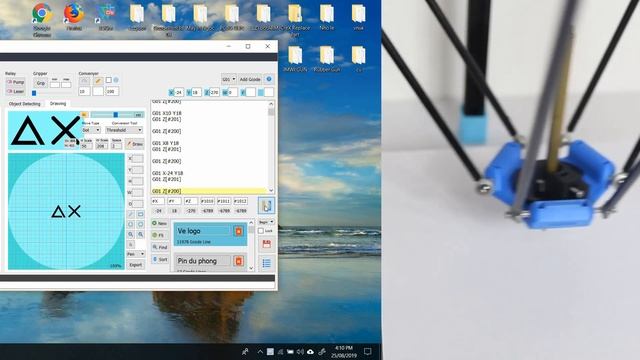Click gcode editor scroll down arrow

coord(271,191)
